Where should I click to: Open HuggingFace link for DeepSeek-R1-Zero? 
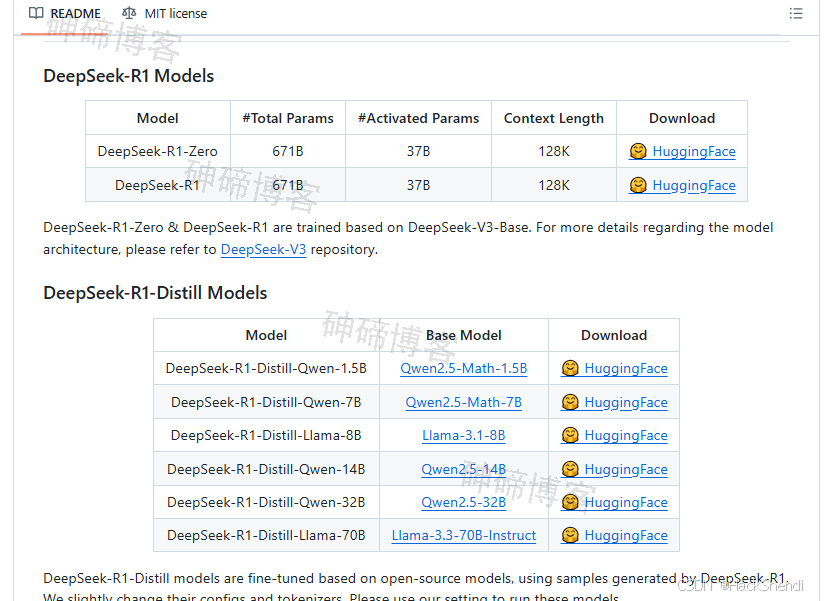coord(682,151)
